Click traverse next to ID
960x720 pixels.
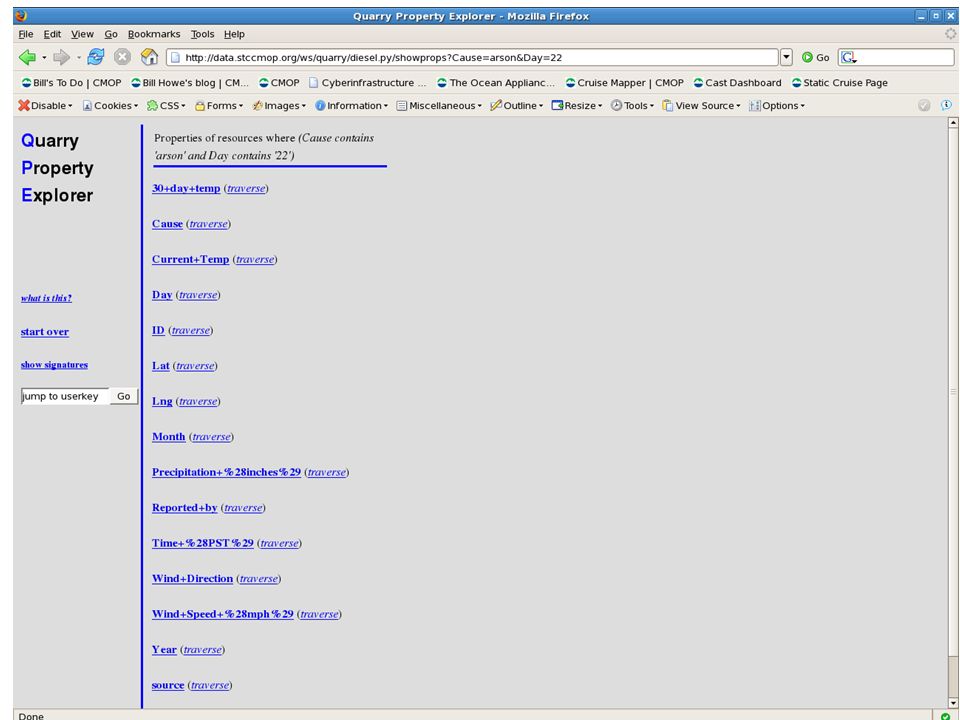pyautogui.click(x=190, y=331)
